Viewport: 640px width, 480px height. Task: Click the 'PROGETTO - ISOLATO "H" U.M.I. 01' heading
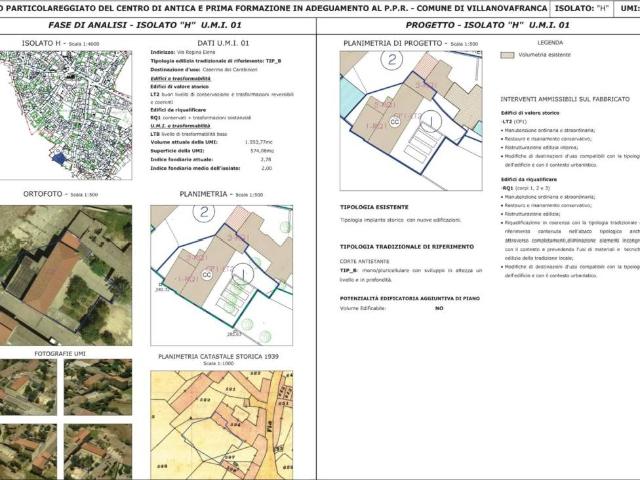pos(487,25)
